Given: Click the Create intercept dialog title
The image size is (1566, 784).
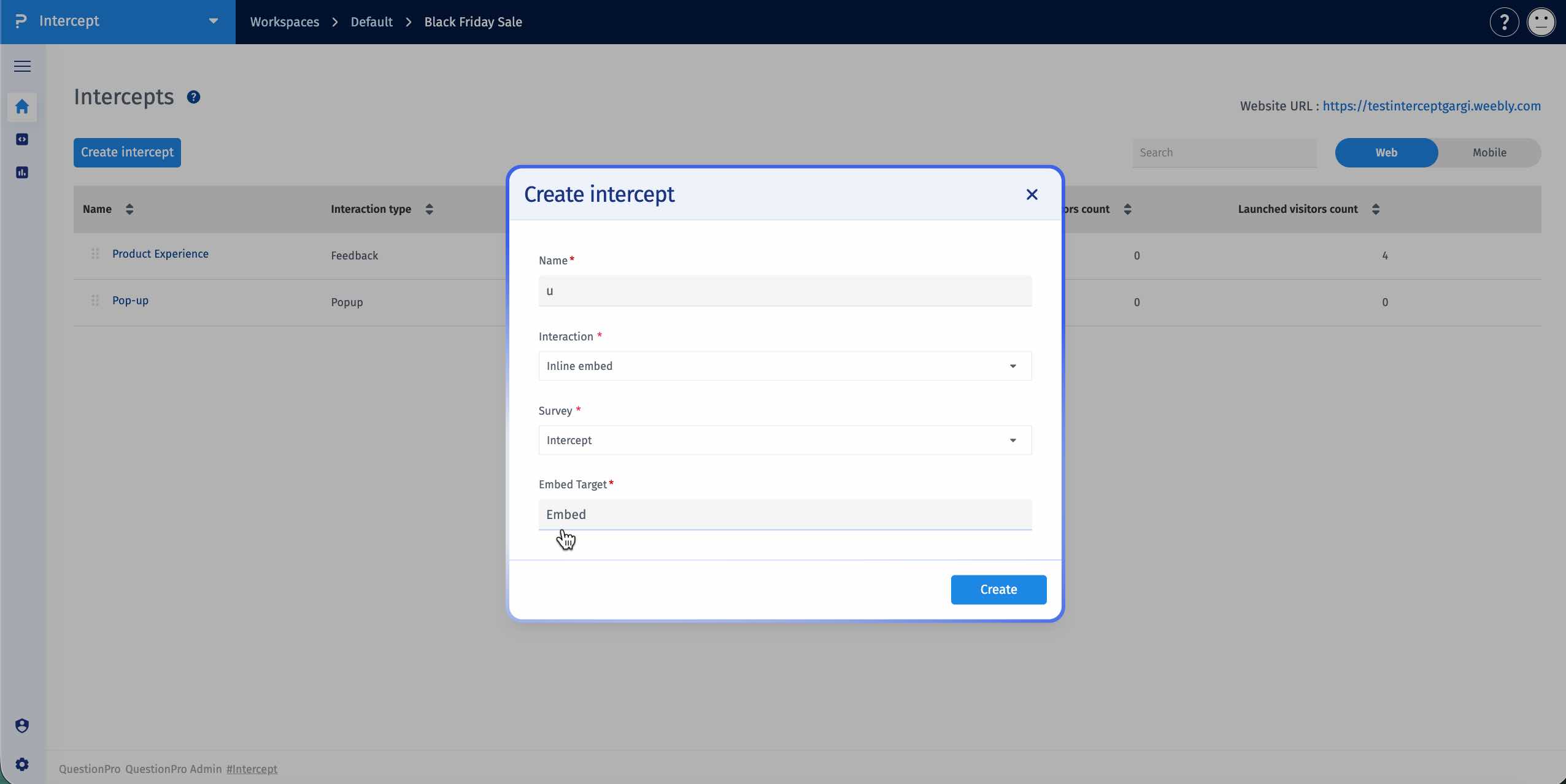Looking at the screenshot, I should point(599,194).
